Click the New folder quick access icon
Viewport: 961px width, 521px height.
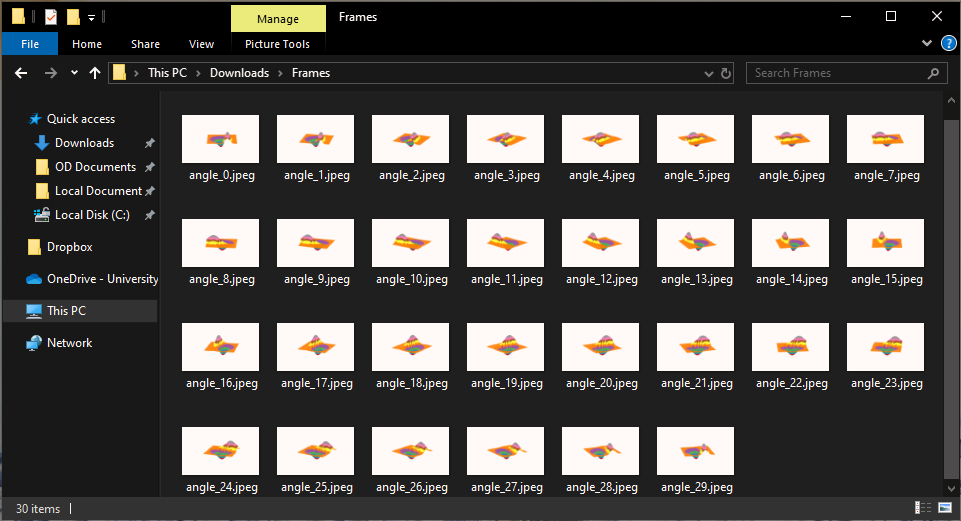pos(73,17)
